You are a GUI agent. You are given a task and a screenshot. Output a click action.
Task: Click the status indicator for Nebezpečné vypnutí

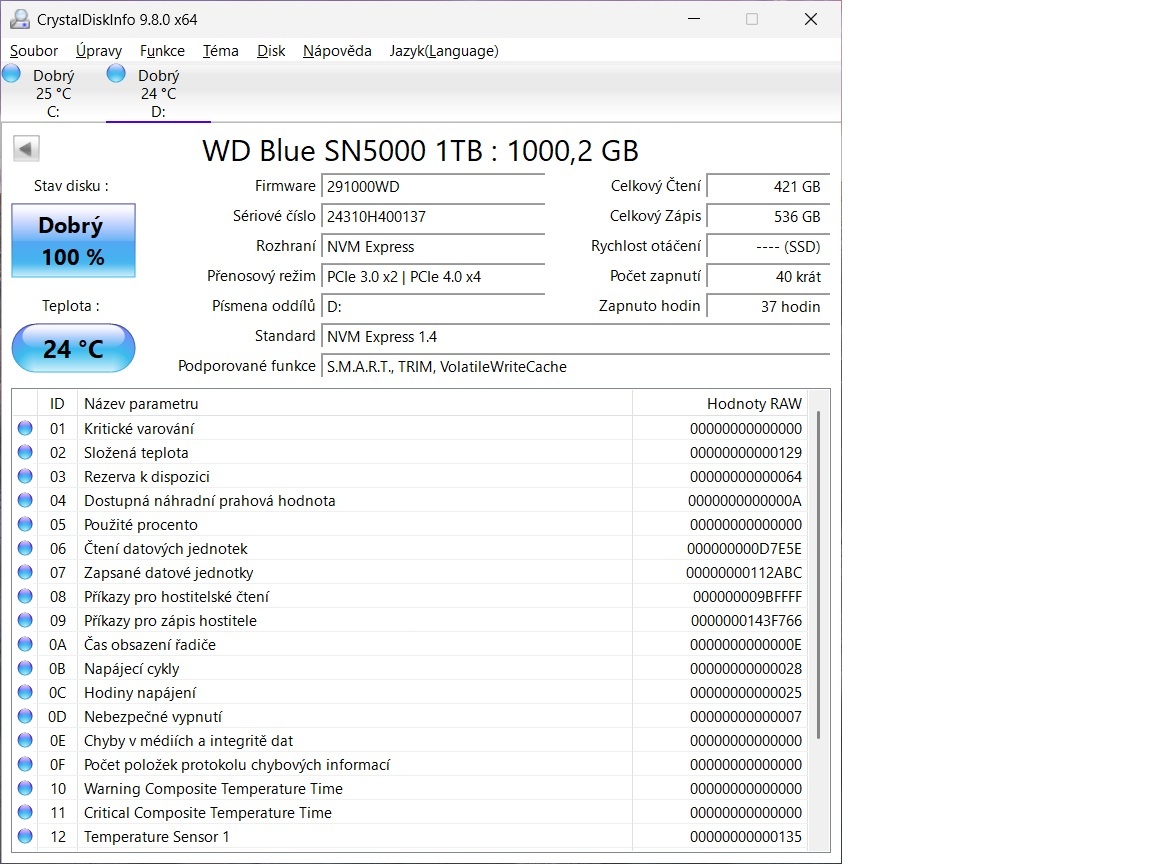pos(24,716)
